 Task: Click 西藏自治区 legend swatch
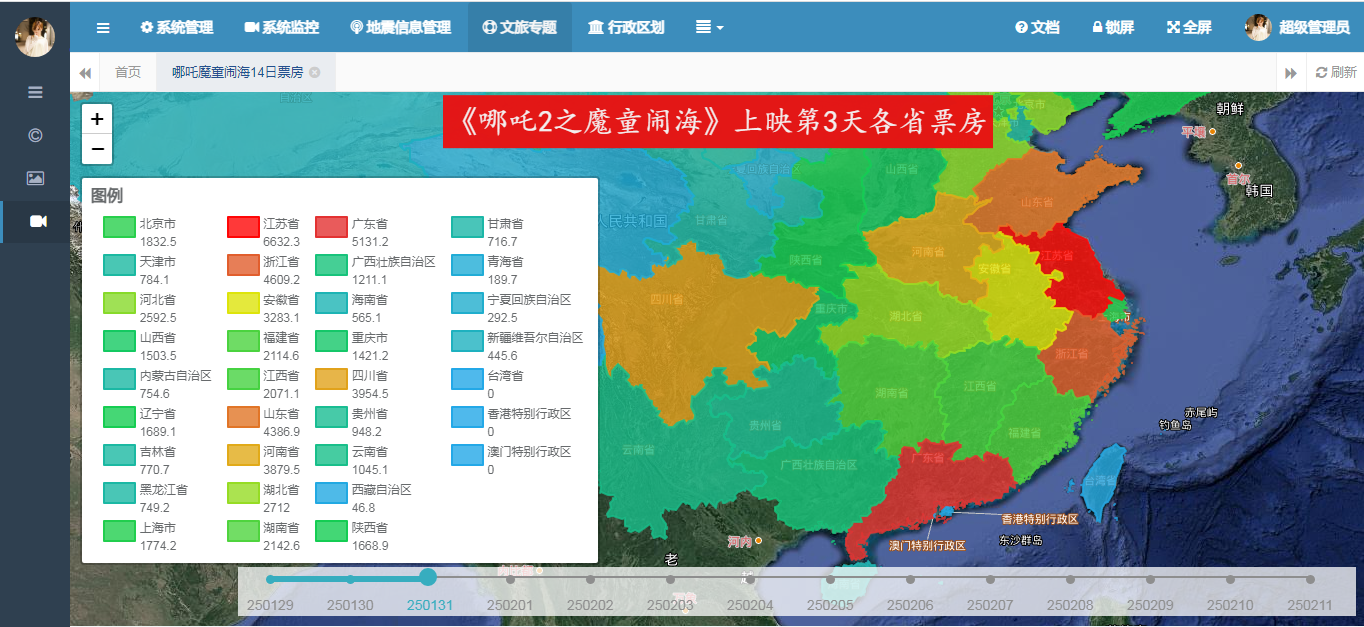[331, 493]
